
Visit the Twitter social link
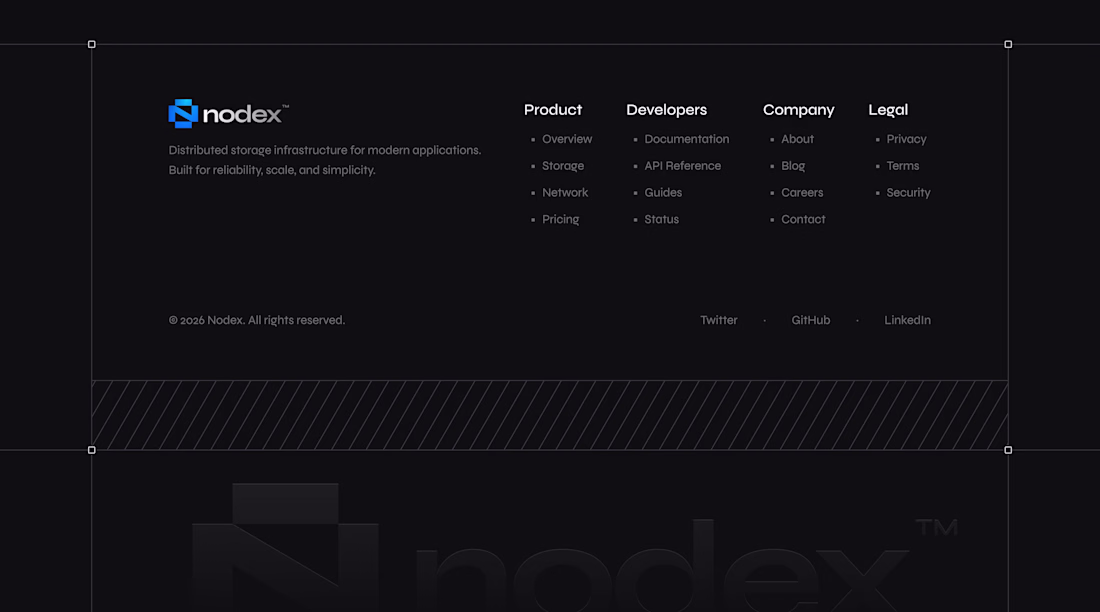point(718,320)
